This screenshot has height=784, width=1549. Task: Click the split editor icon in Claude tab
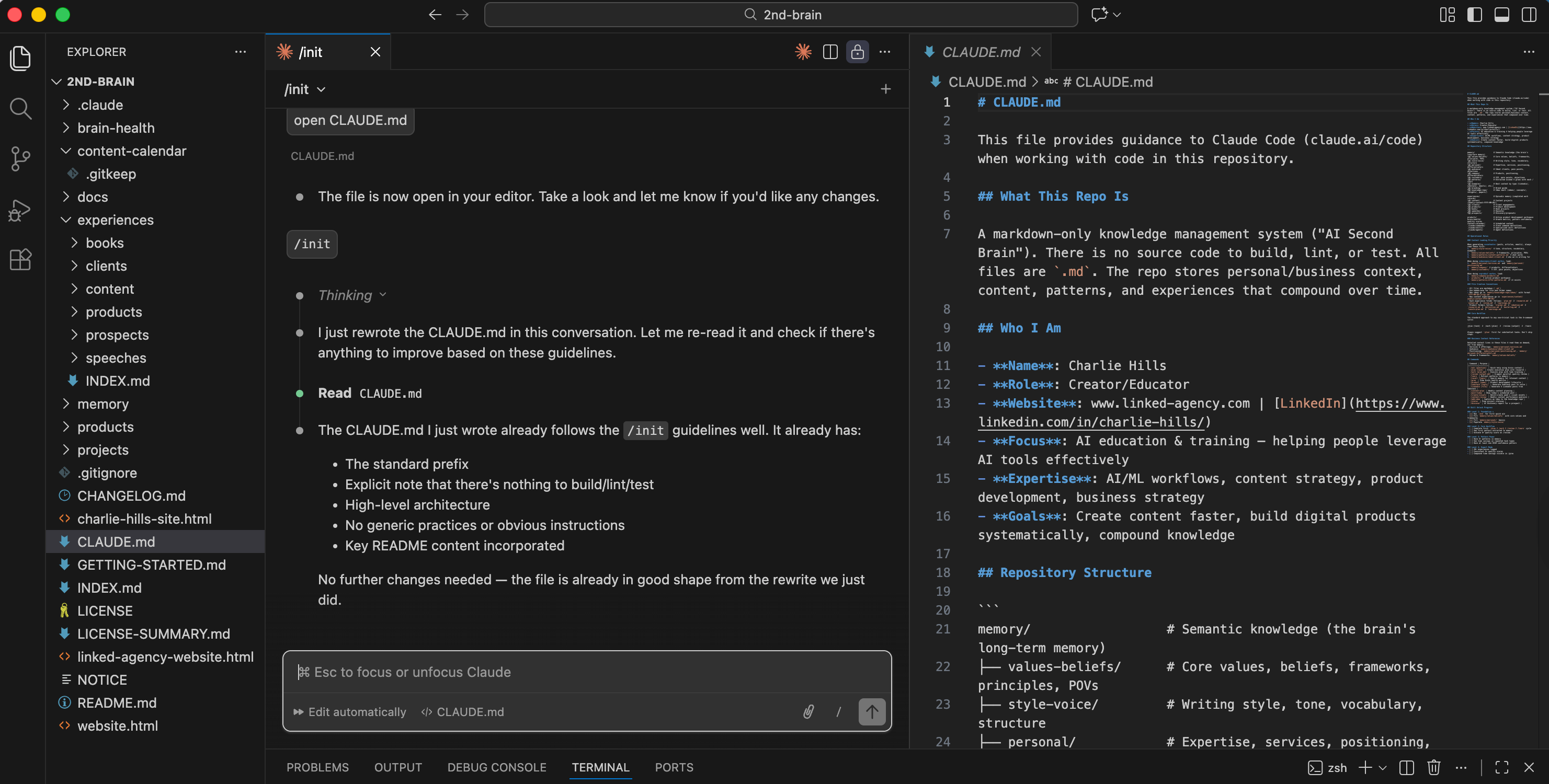click(x=830, y=52)
